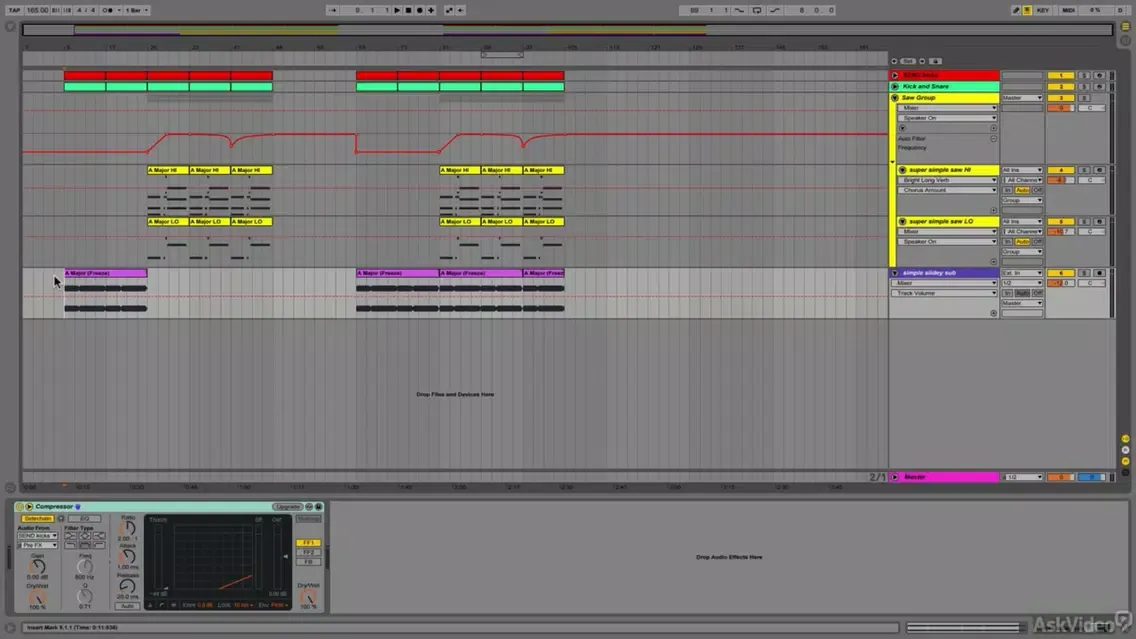Click the compressor Attack knob
The height and width of the screenshot is (639, 1136).
click(128, 557)
